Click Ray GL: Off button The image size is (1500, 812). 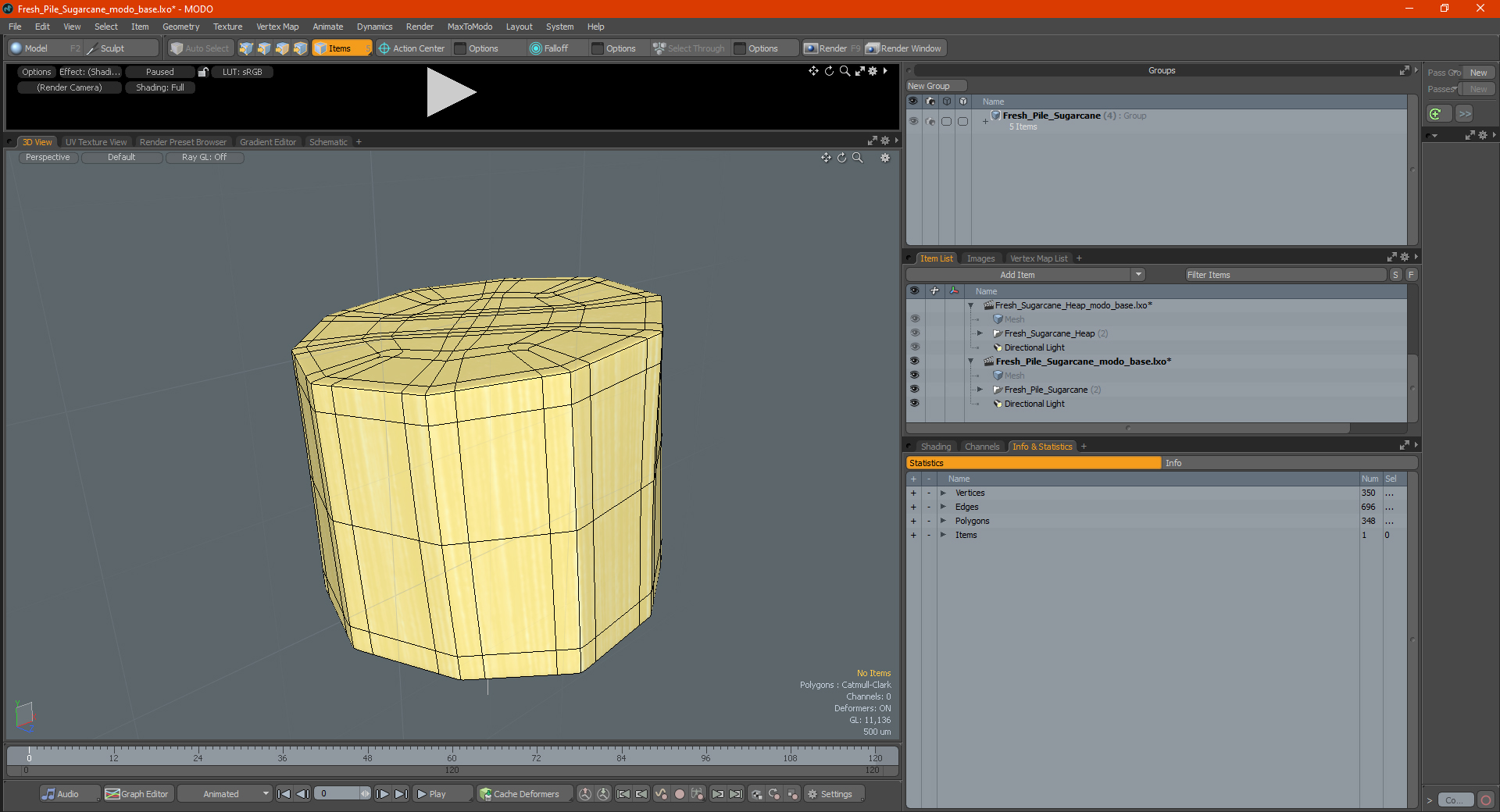pyautogui.click(x=205, y=158)
